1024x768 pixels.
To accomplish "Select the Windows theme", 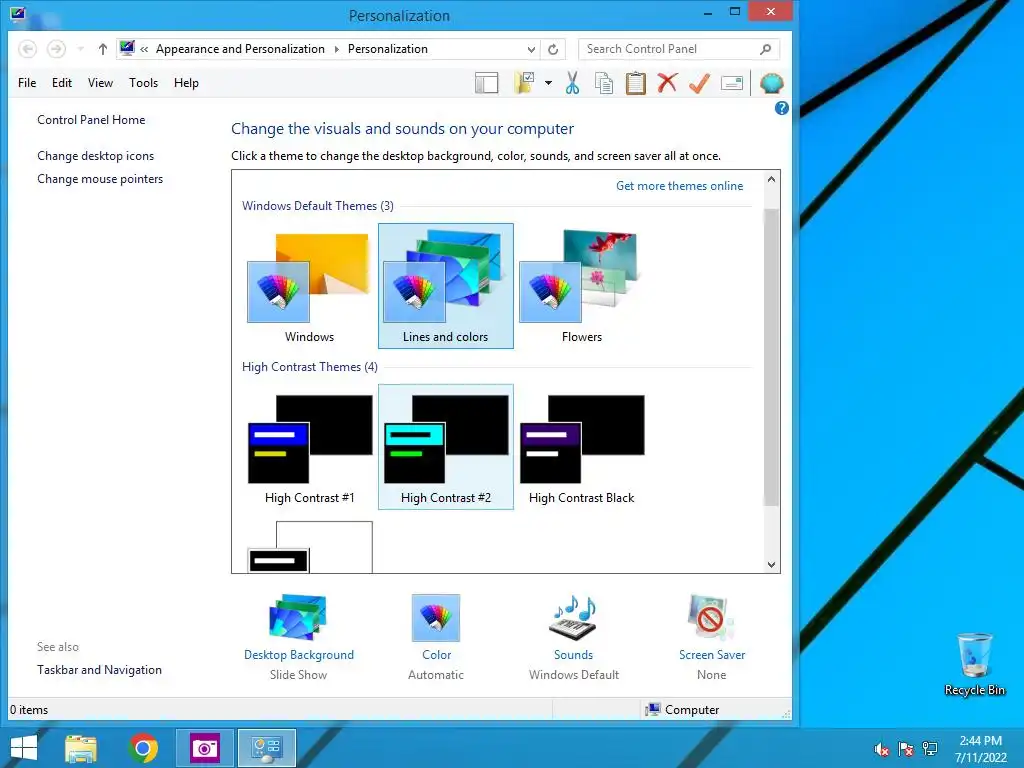I will tap(310, 286).
